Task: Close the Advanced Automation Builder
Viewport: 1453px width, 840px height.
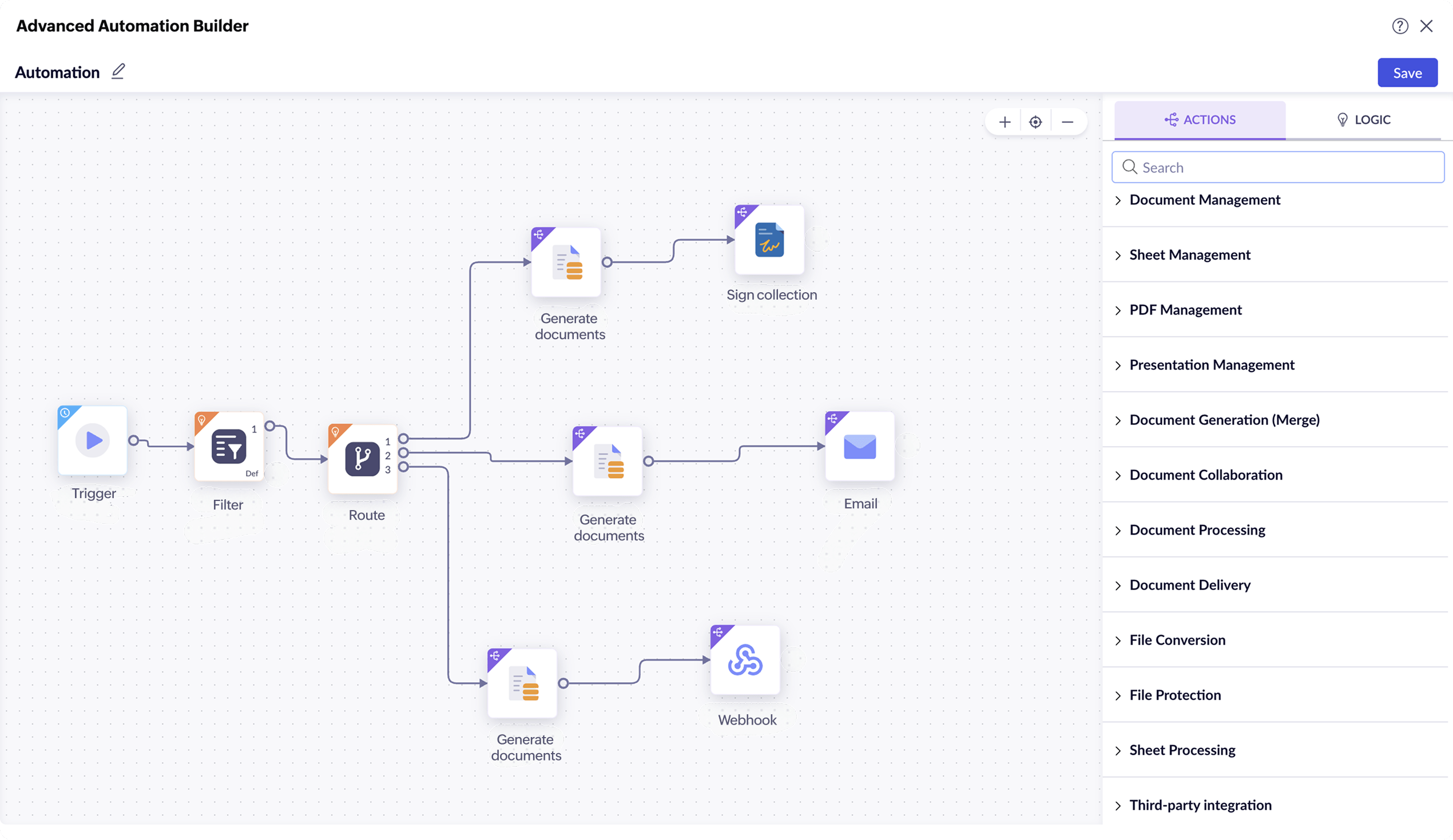Action: [1427, 26]
